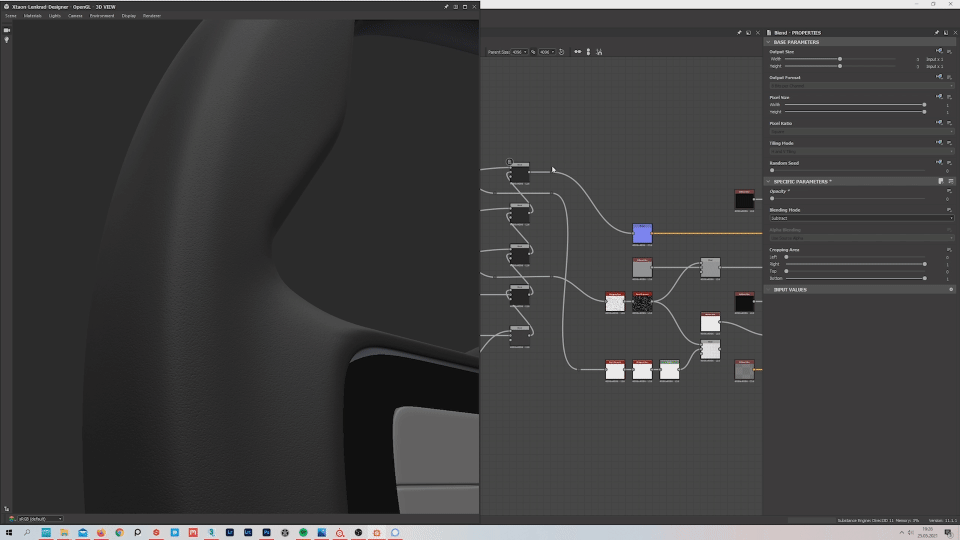Pin the graph view panel
This screenshot has width=960, height=540.
click(x=739, y=32)
